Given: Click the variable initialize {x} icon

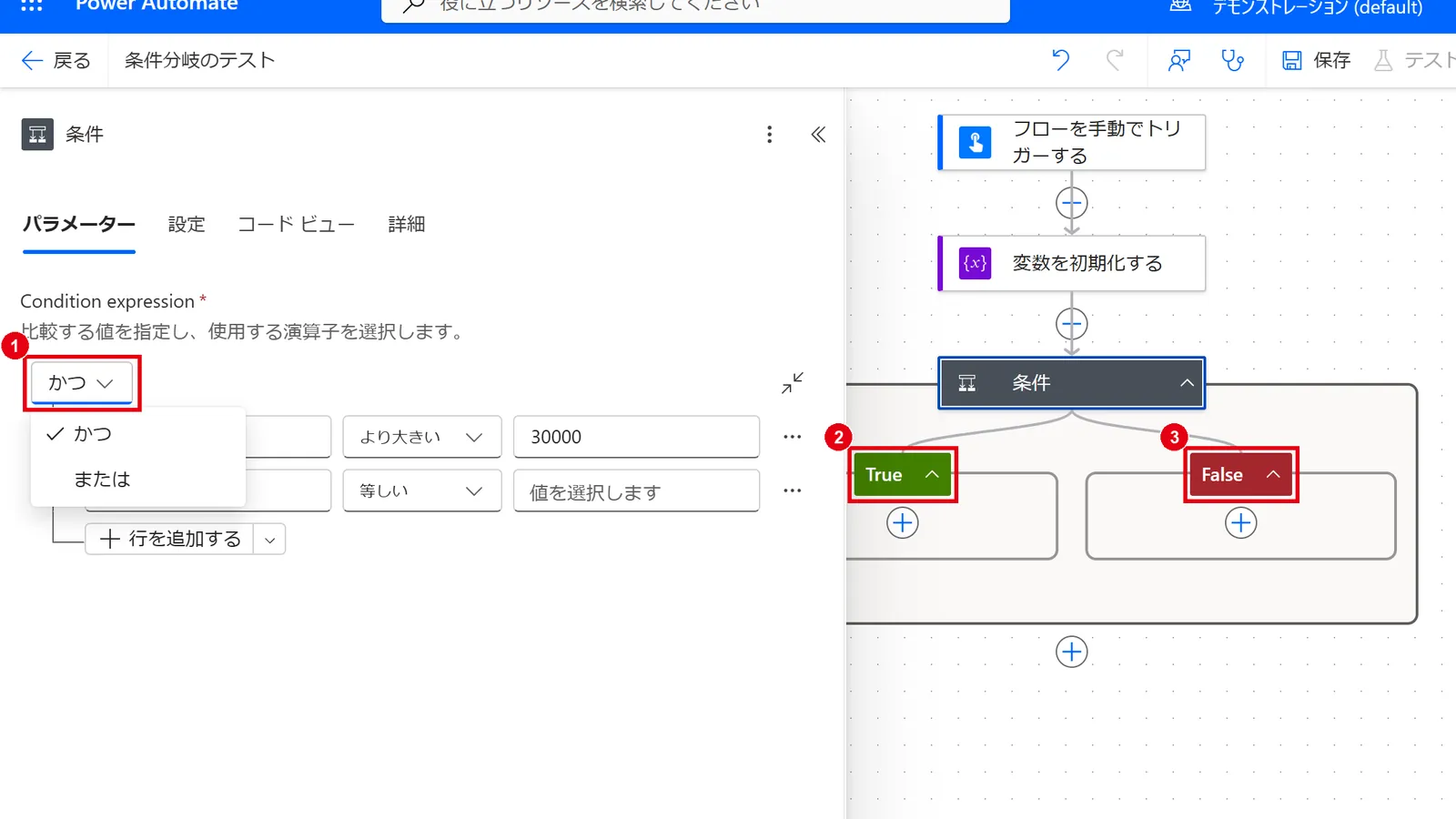Looking at the screenshot, I should [976, 264].
